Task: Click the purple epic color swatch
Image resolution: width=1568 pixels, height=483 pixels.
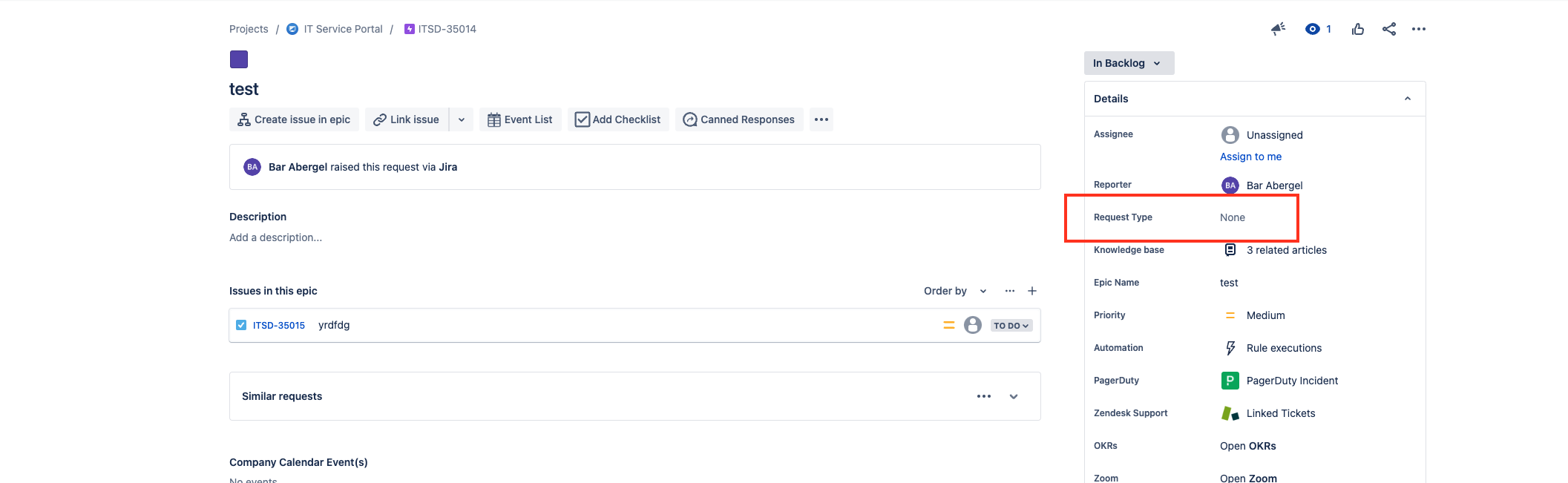Action: tap(239, 59)
